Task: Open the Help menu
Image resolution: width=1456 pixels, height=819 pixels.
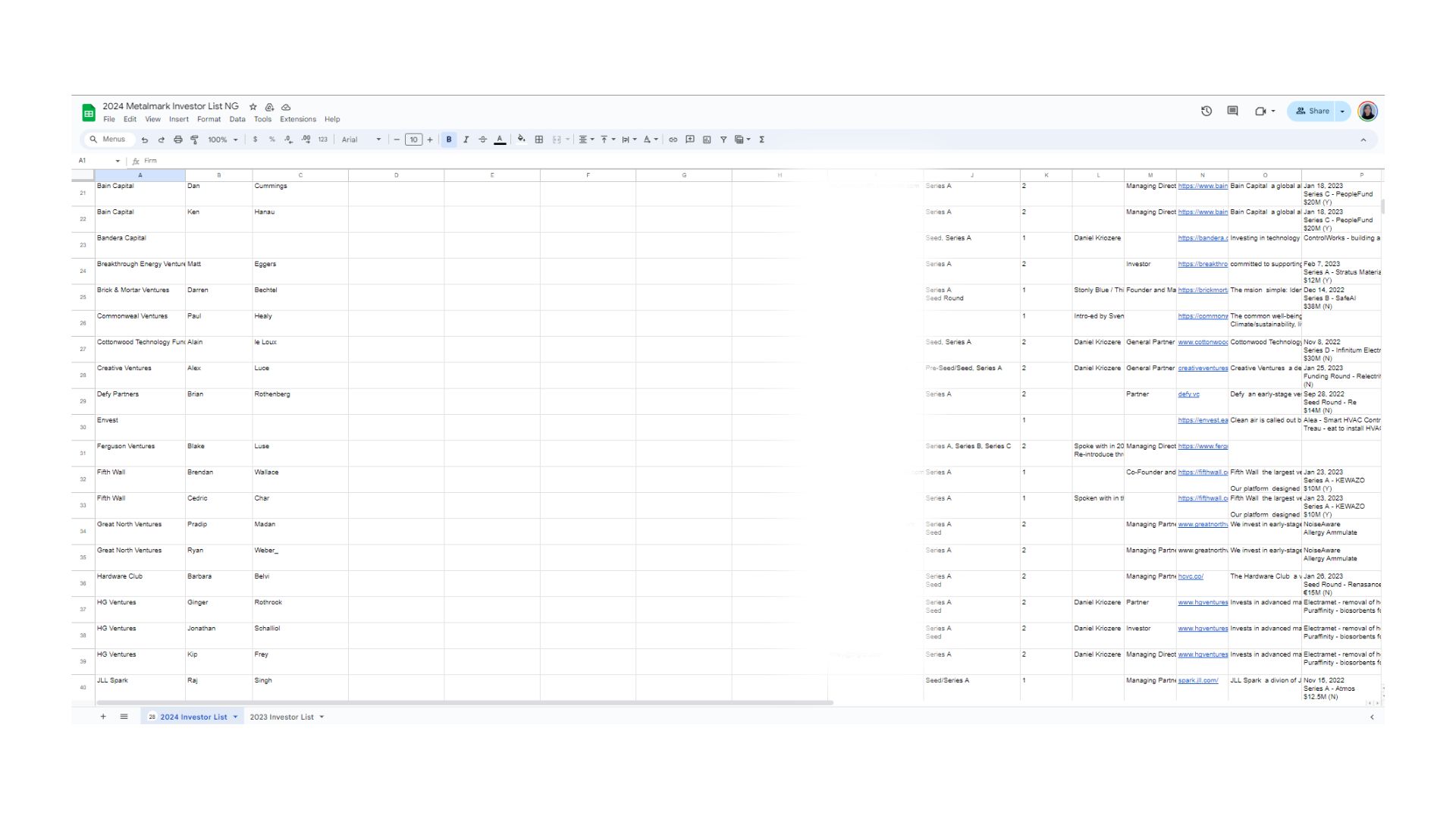Action: point(332,120)
